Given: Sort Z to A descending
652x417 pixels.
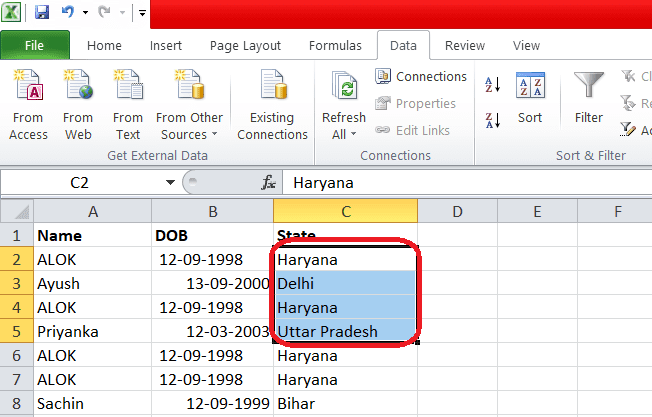Looking at the screenshot, I should coord(492,120).
